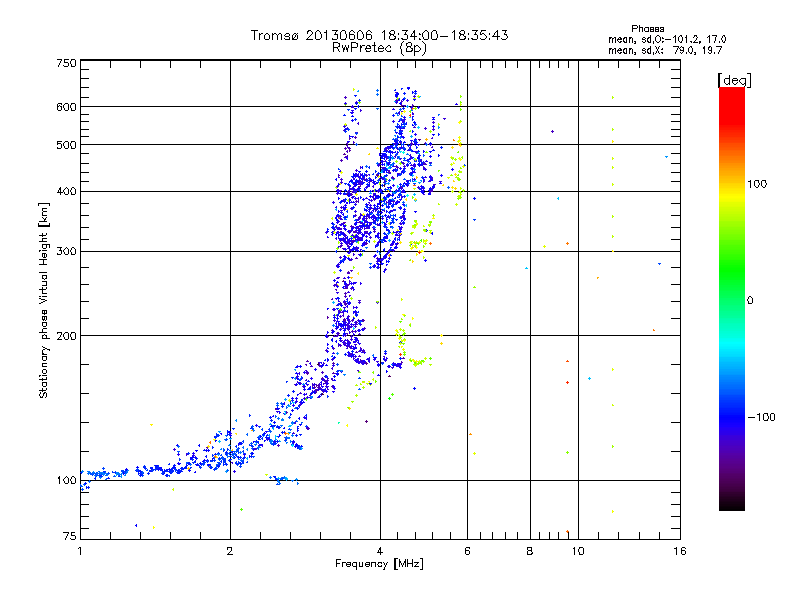Click the x-axis label '1'
Image resolution: width=800 pixels, height=600 pixels.
80,551
